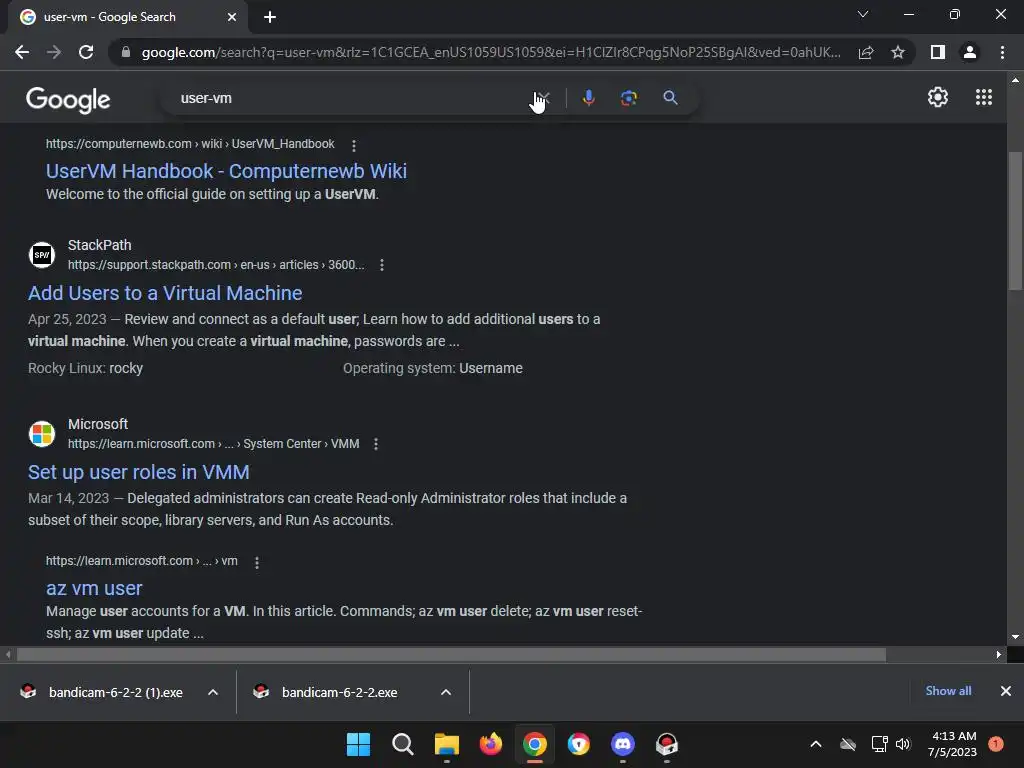Open a new browser tab
The height and width of the screenshot is (768, 1024).
click(x=270, y=17)
